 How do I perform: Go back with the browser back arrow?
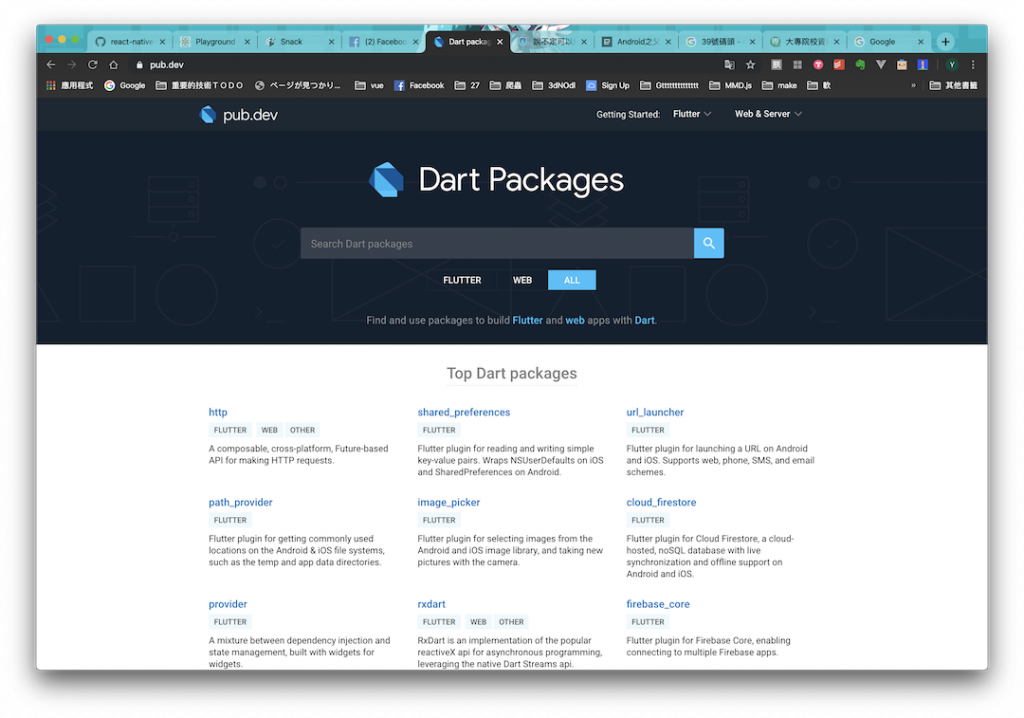(51, 65)
